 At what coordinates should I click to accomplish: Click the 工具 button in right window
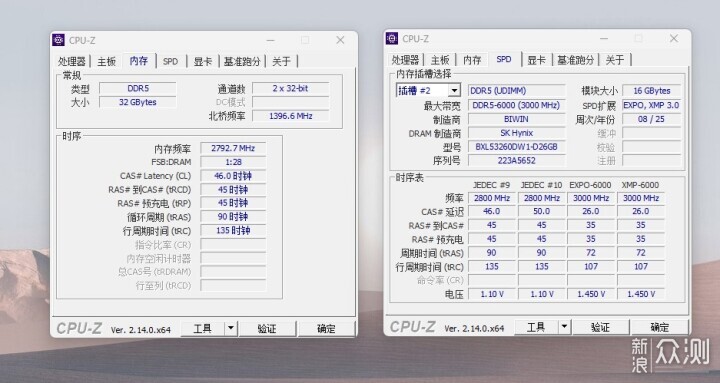(x=536, y=327)
